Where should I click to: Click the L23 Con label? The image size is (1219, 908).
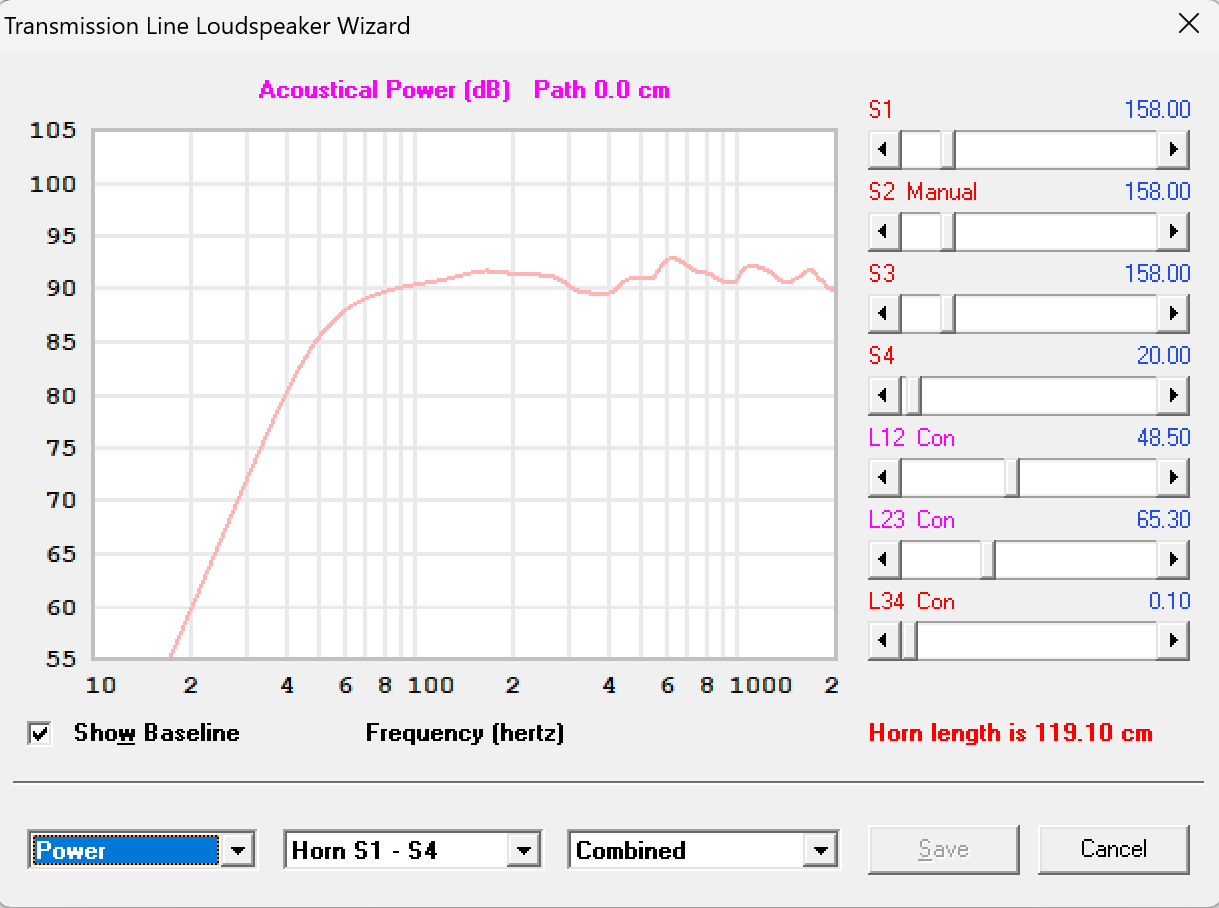[x=912, y=520]
